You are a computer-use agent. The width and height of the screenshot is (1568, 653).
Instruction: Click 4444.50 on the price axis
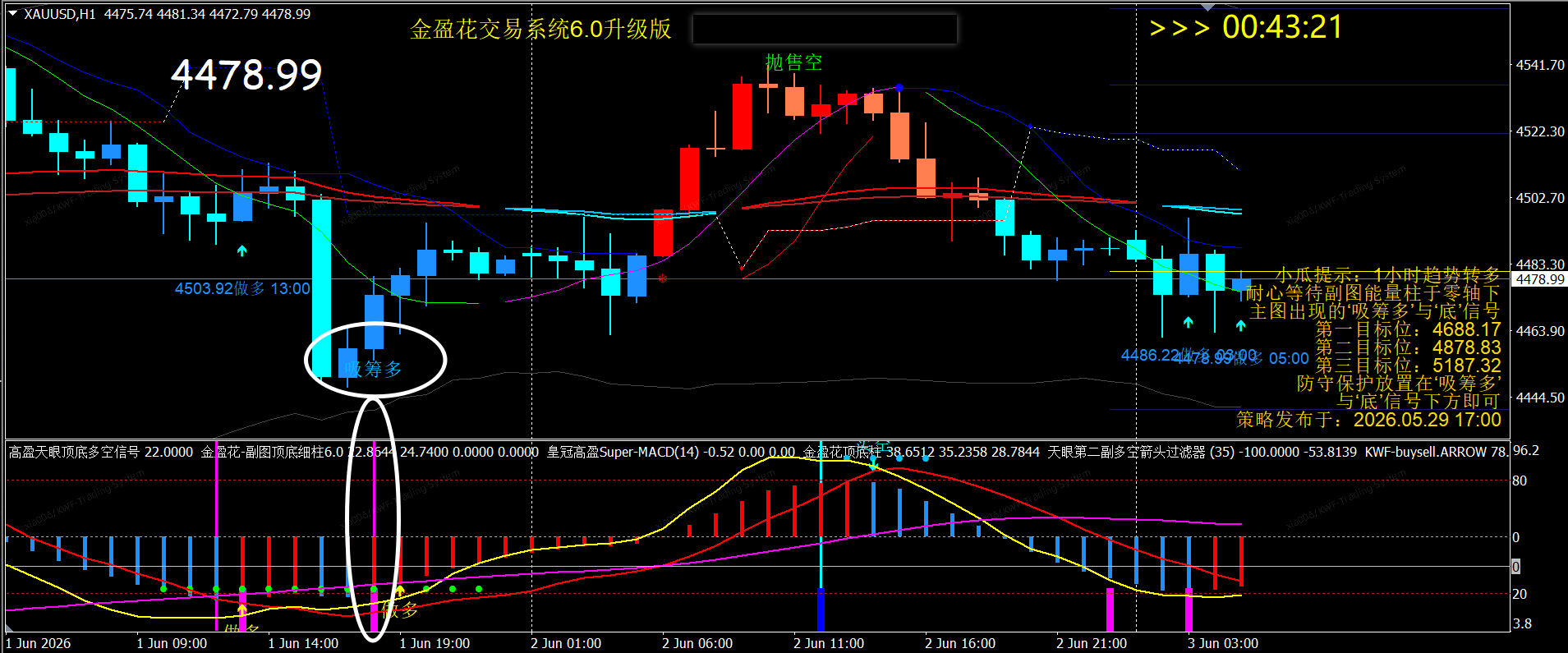click(x=1540, y=398)
